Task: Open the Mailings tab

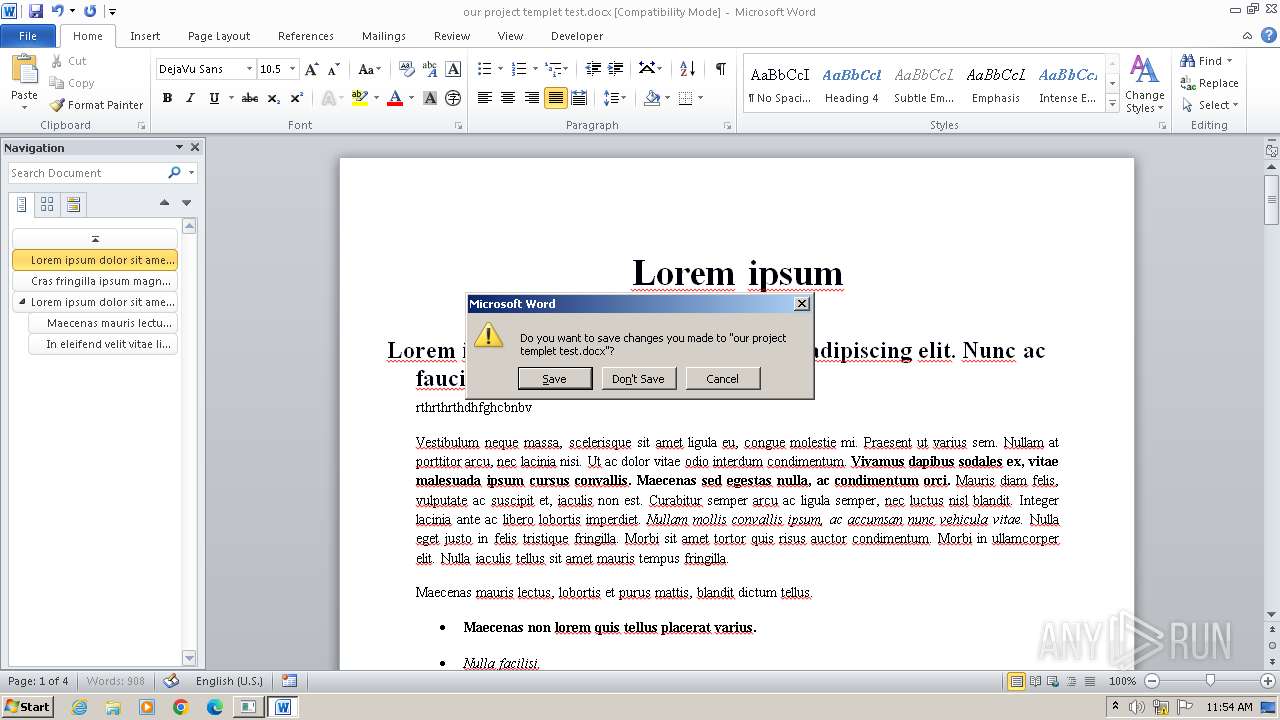Action: (384, 36)
